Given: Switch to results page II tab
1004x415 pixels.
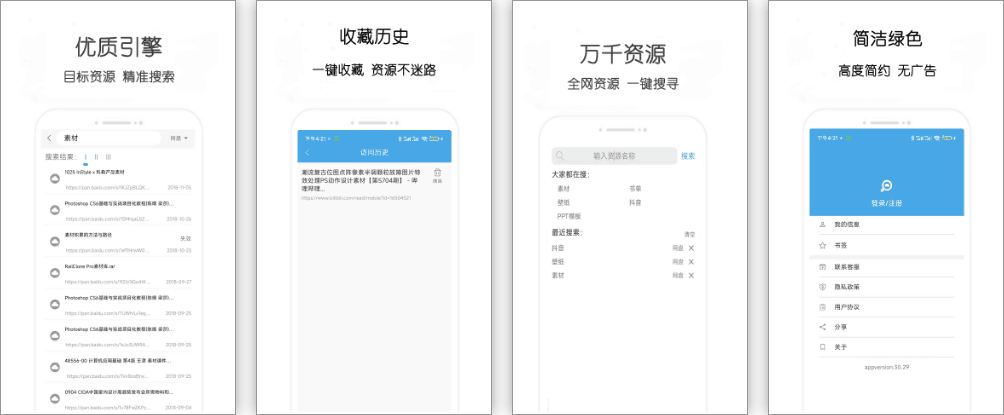Looking at the screenshot, I should (x=97, y=157).
